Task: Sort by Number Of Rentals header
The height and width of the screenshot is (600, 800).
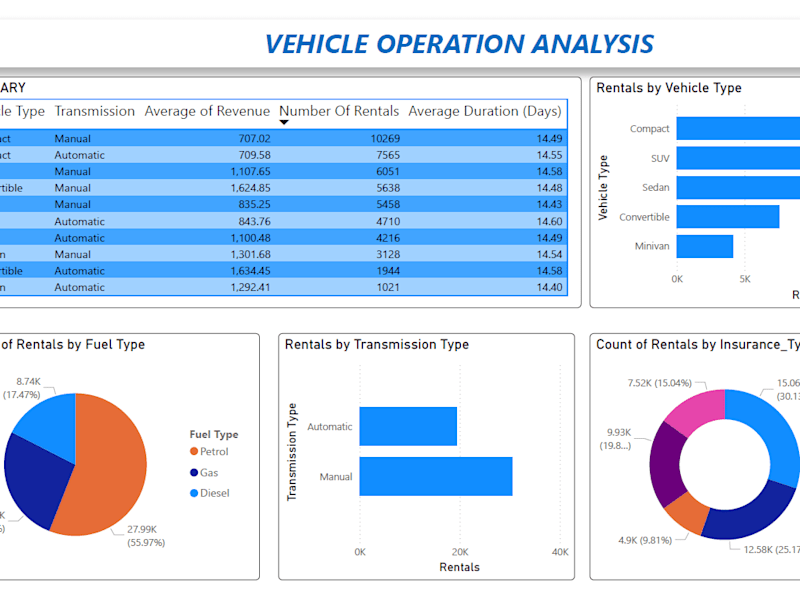Action: point(339,111)
